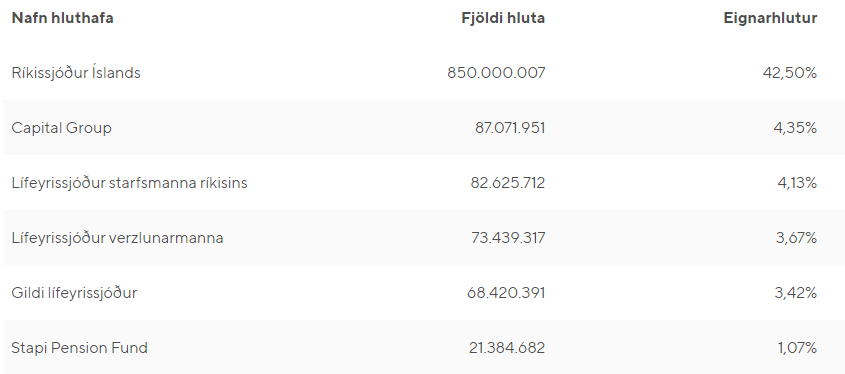
Task: Click the Eignarhlutur column header
Action: 770,18
